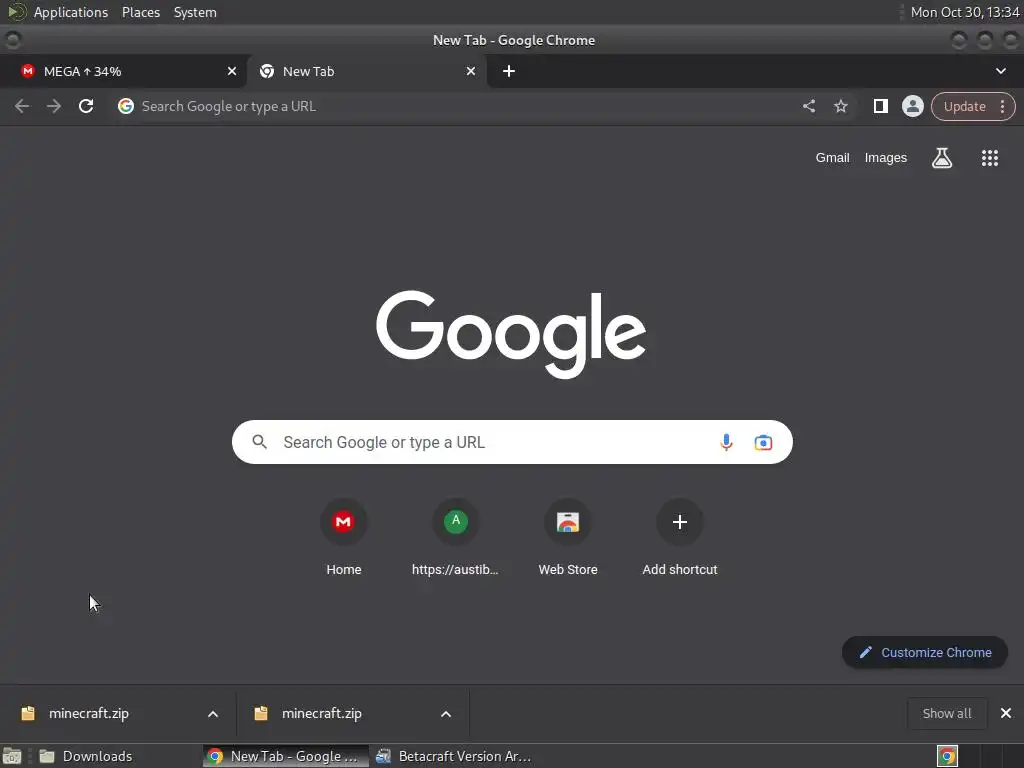Open a new tab with plus button
Viewport: 1024px width, 768px height.
[x=509, y=71]
